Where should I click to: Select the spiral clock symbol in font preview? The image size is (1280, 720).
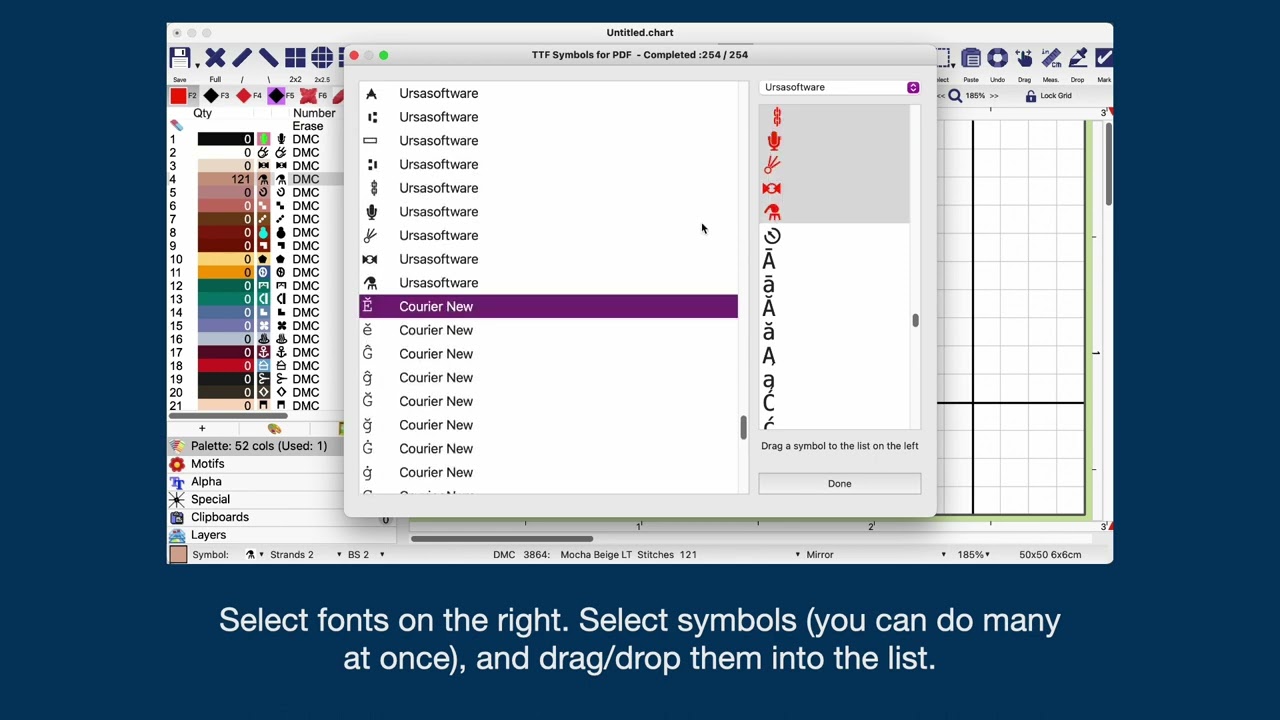click(772, 236)
